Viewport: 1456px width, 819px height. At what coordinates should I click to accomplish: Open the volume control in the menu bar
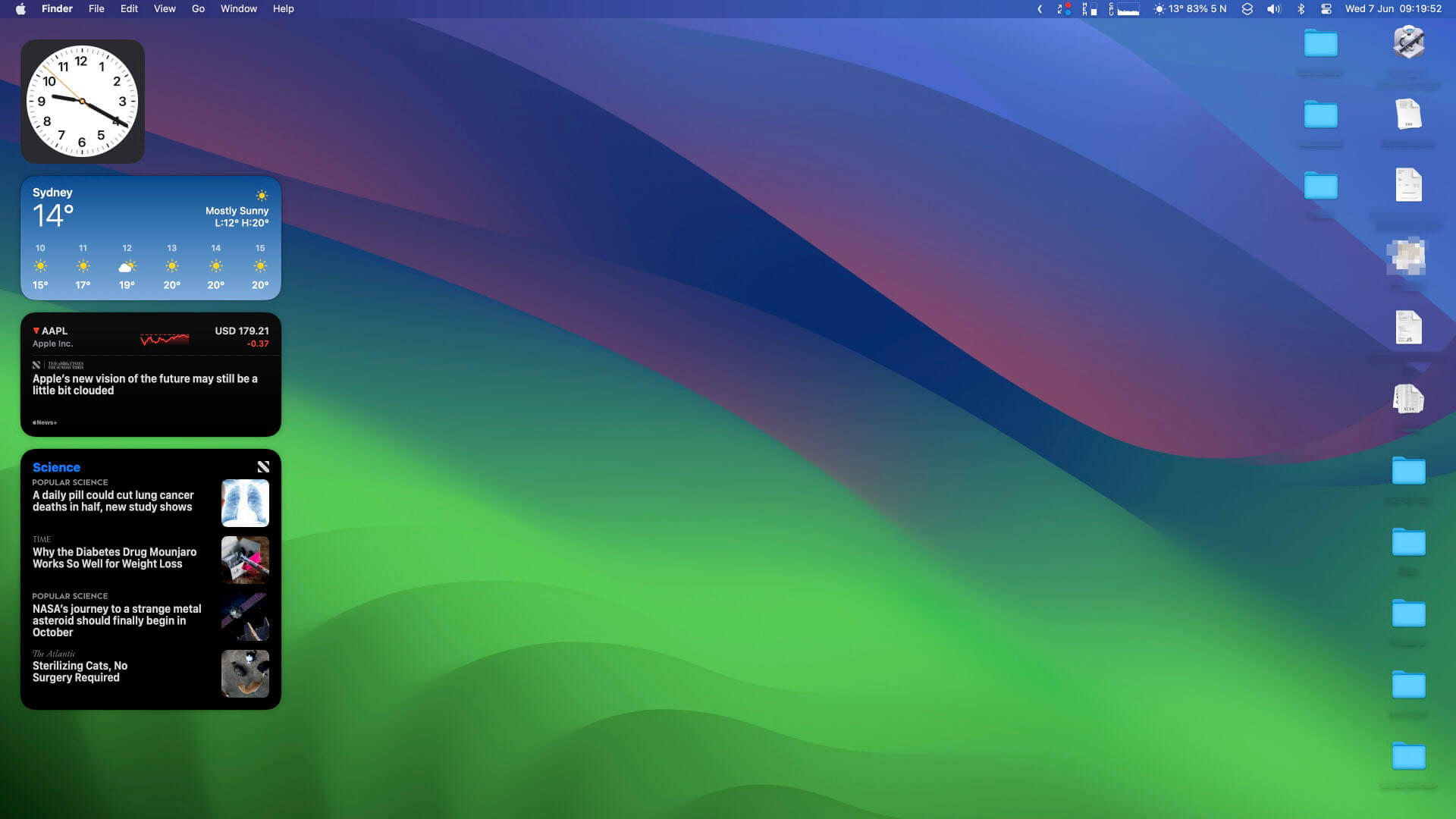tap(1272, 9)
